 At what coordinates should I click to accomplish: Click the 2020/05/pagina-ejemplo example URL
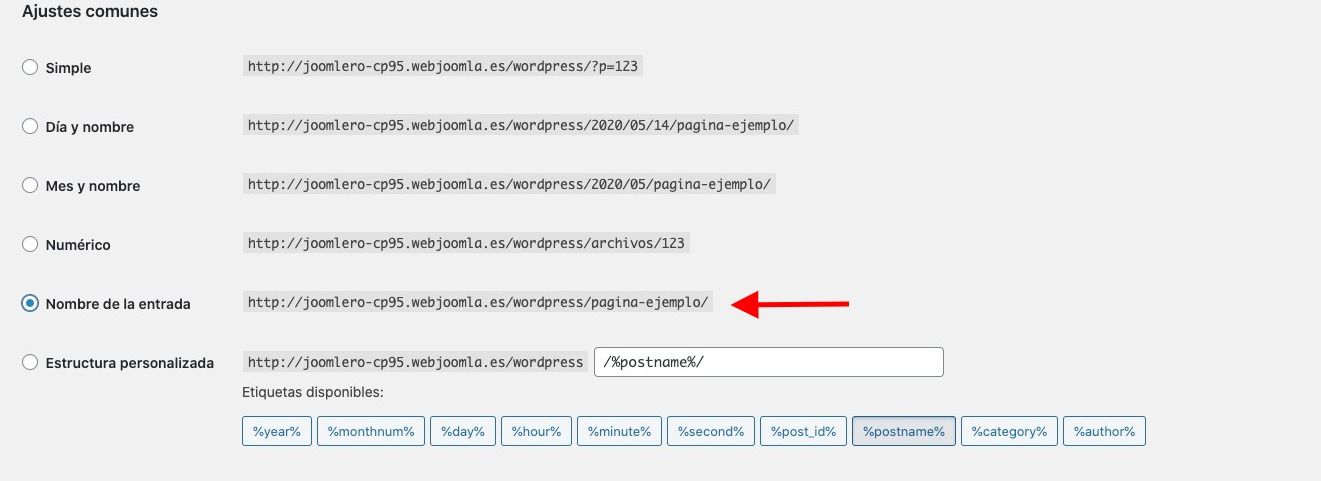pyautogui.click(x=509, y=185)
